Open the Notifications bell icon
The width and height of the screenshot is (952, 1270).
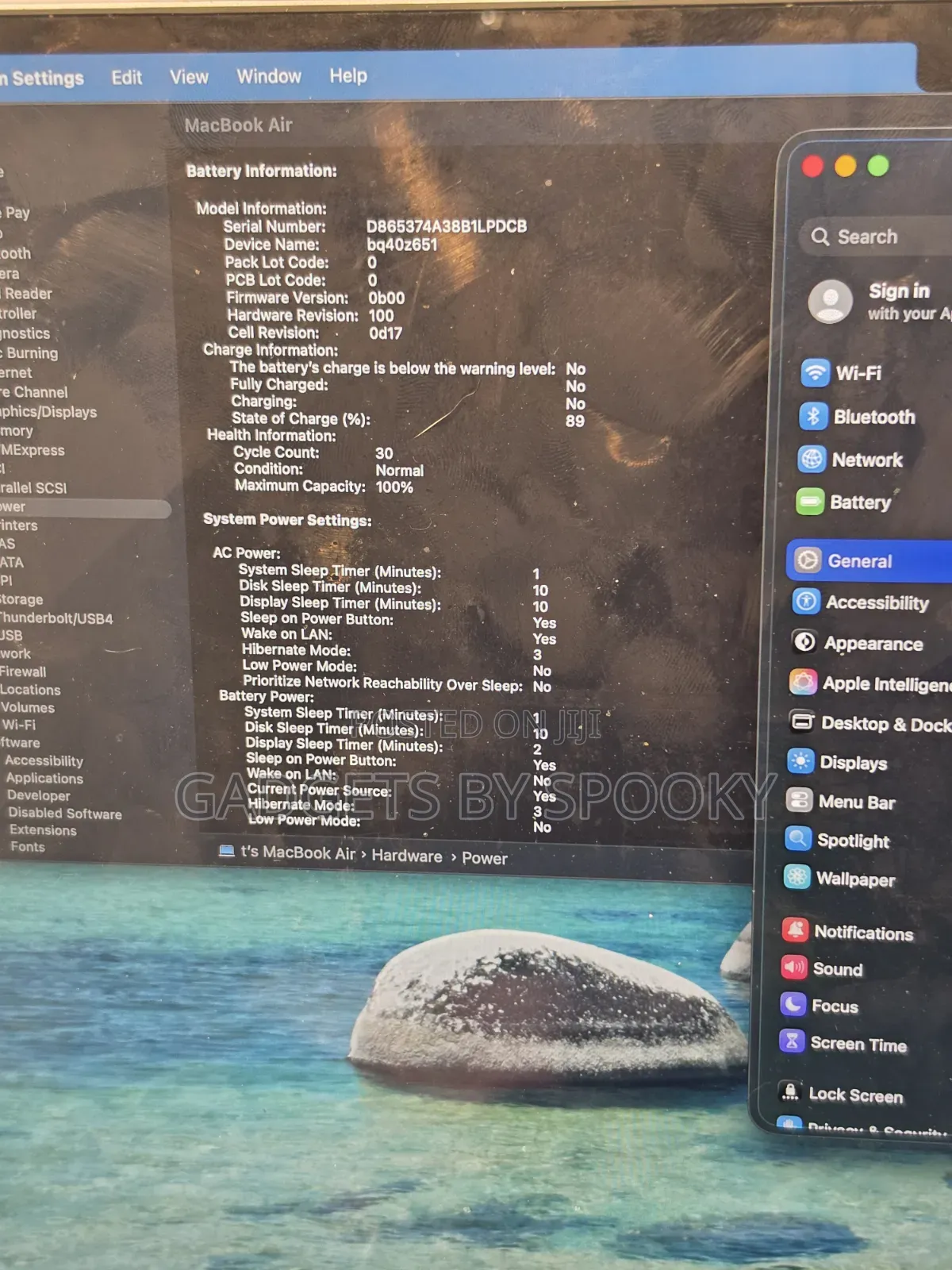point(795,929)
